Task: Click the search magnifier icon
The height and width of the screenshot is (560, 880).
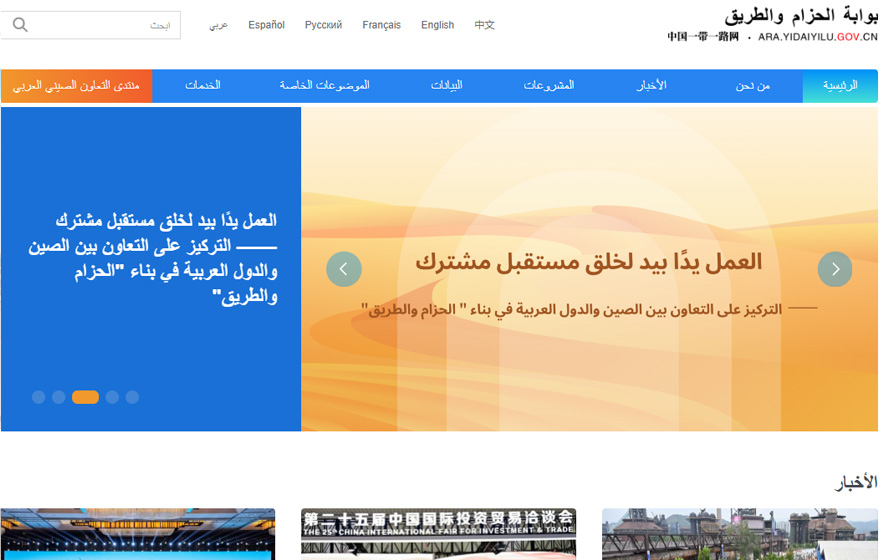Action: 20,25
